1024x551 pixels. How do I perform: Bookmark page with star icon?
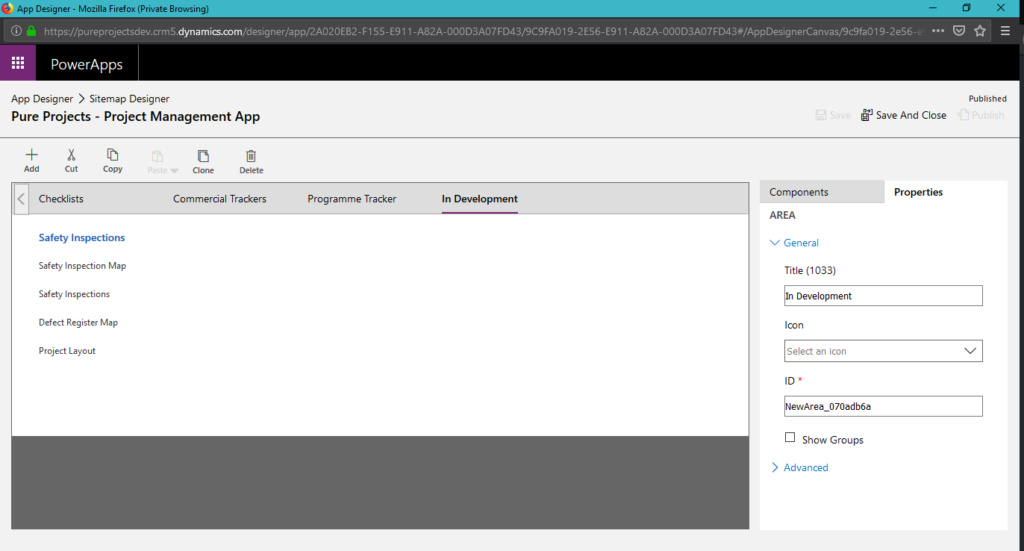pyautogui.click(x=980, y=31)
